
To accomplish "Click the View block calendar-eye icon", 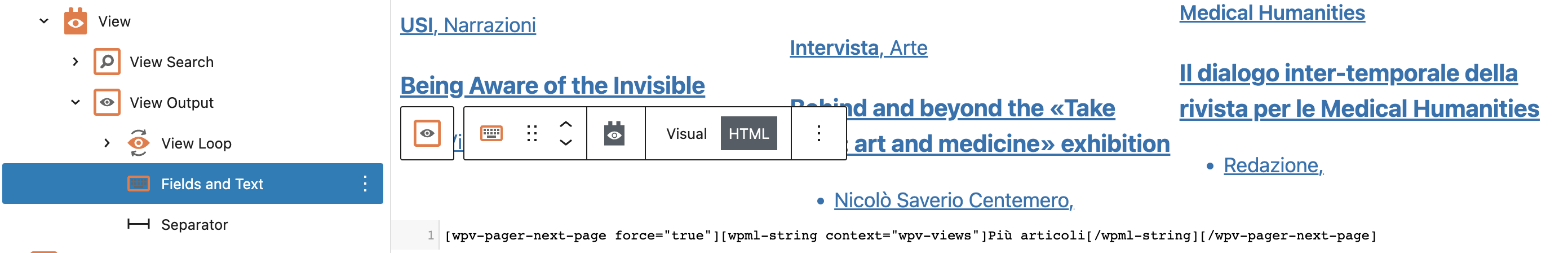I will 76,21.
